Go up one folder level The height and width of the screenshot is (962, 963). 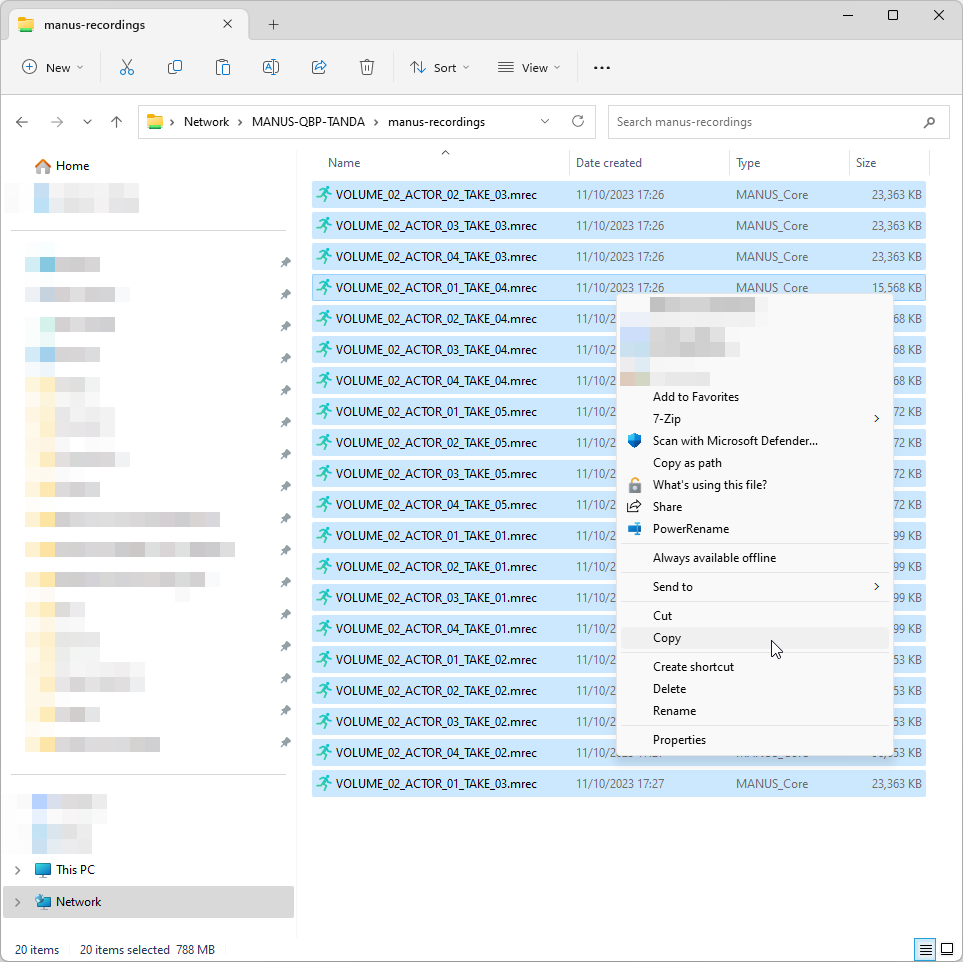117,122
